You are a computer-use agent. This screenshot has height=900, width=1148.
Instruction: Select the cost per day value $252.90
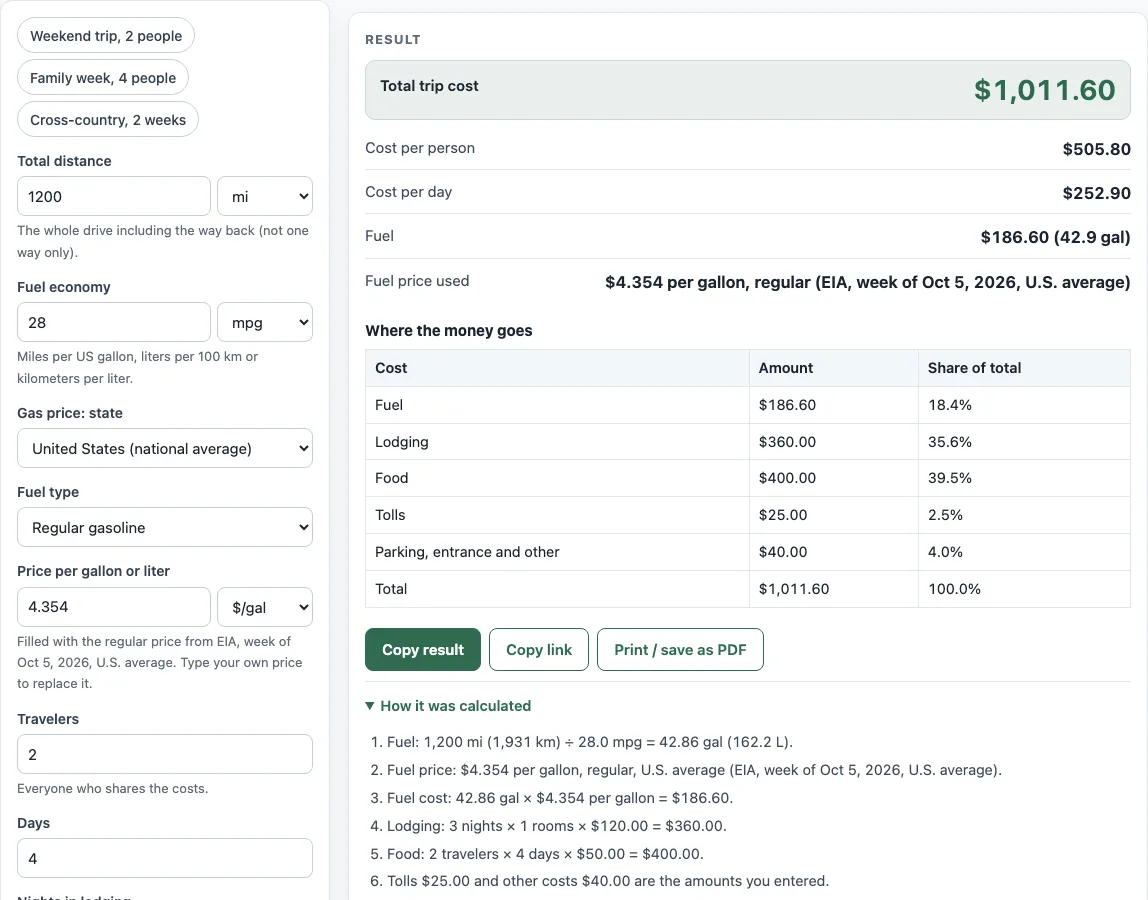point(1097,193)
